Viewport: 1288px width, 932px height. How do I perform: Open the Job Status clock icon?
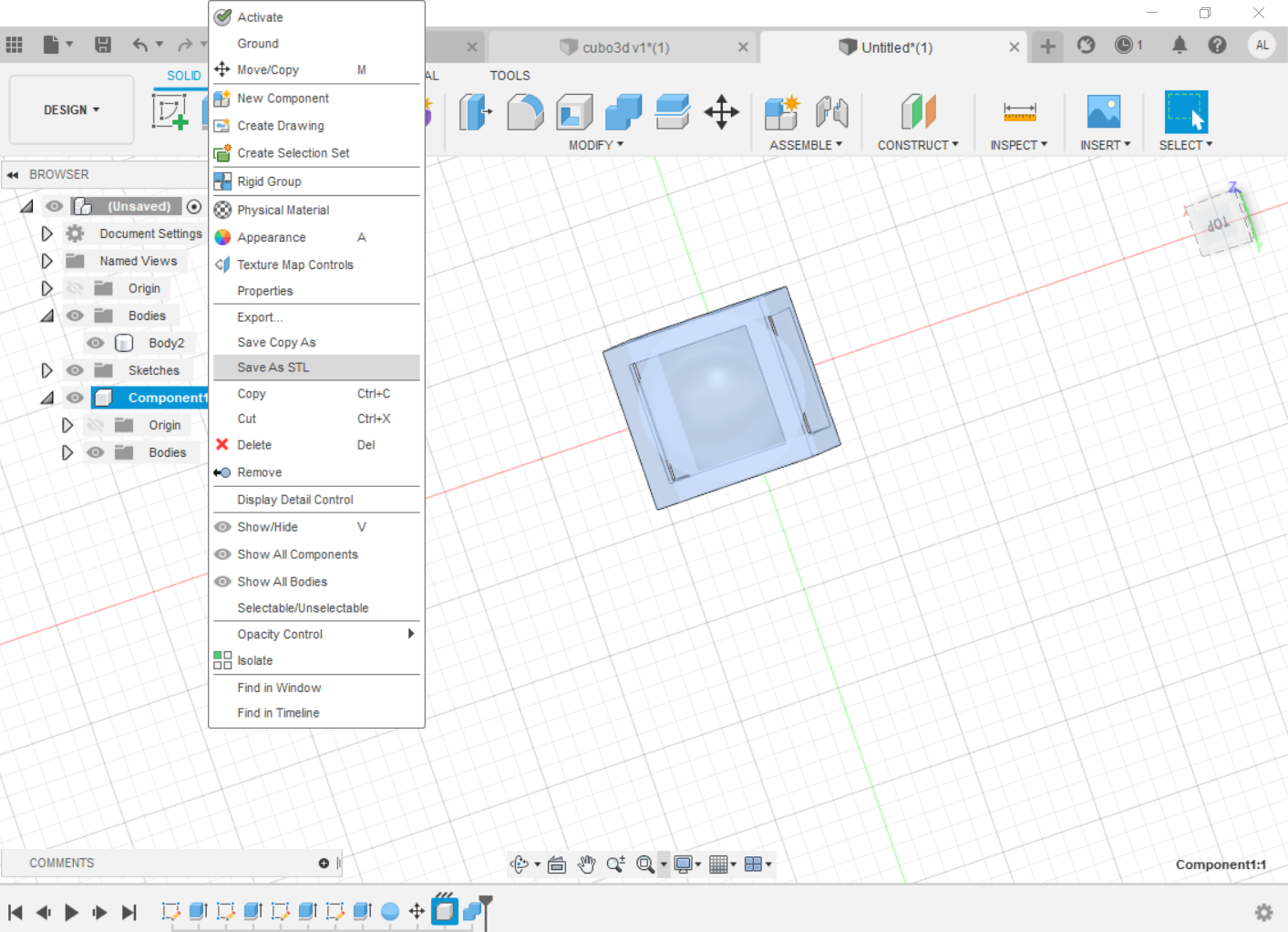pos(1124,45)
